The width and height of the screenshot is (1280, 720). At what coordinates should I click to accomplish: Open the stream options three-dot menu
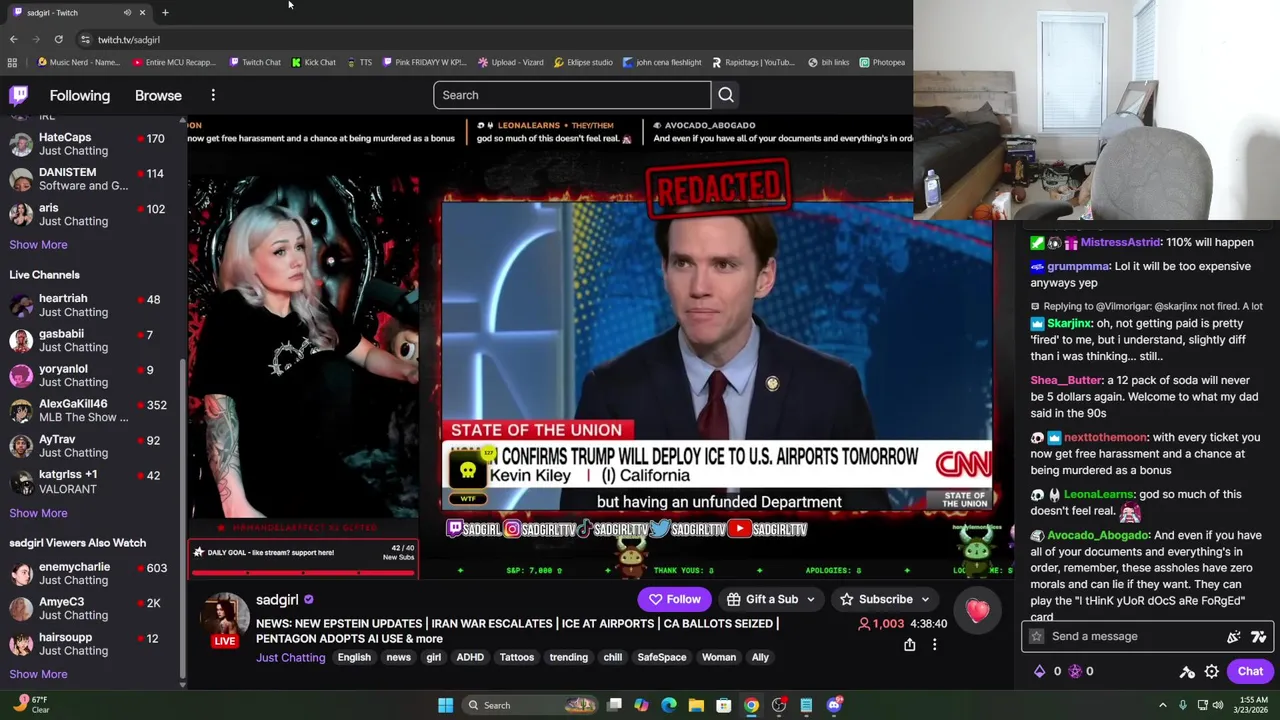(934, 645)
